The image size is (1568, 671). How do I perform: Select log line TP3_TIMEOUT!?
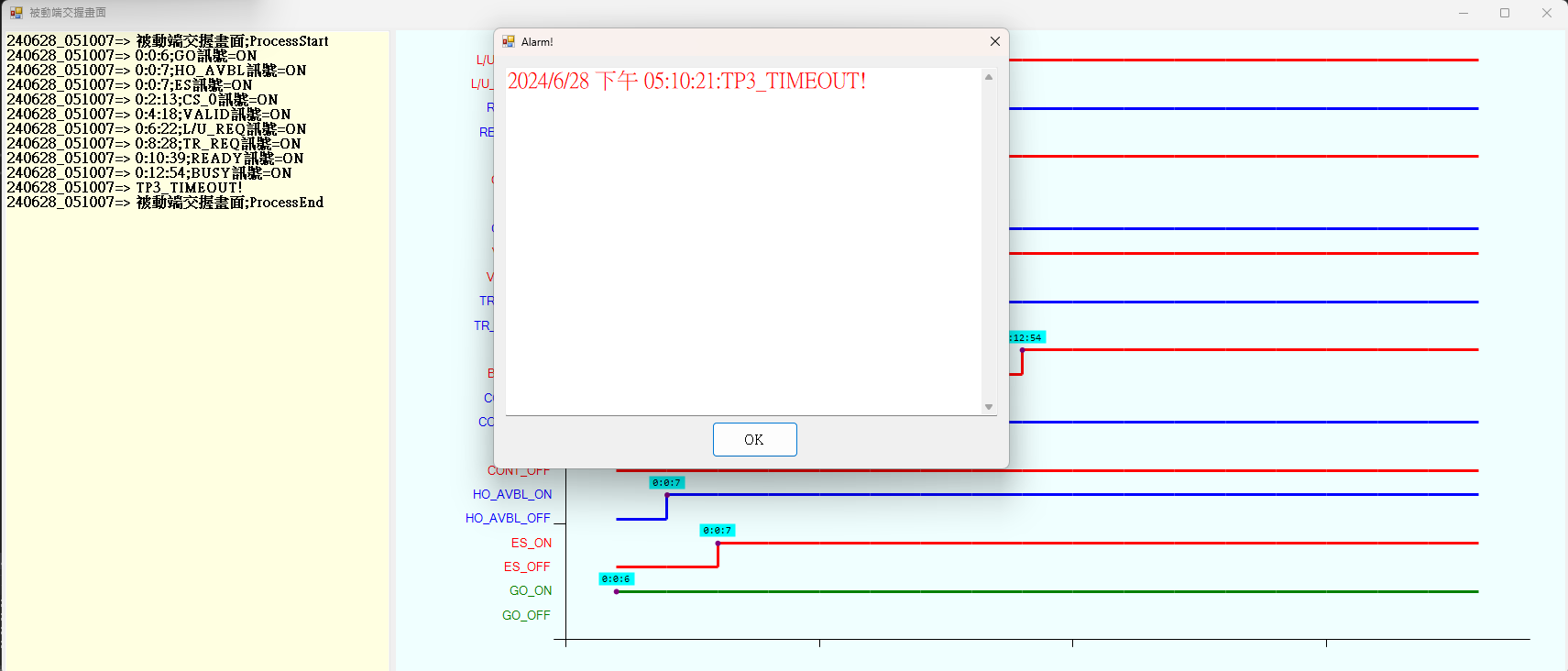[x=125, y=188]
